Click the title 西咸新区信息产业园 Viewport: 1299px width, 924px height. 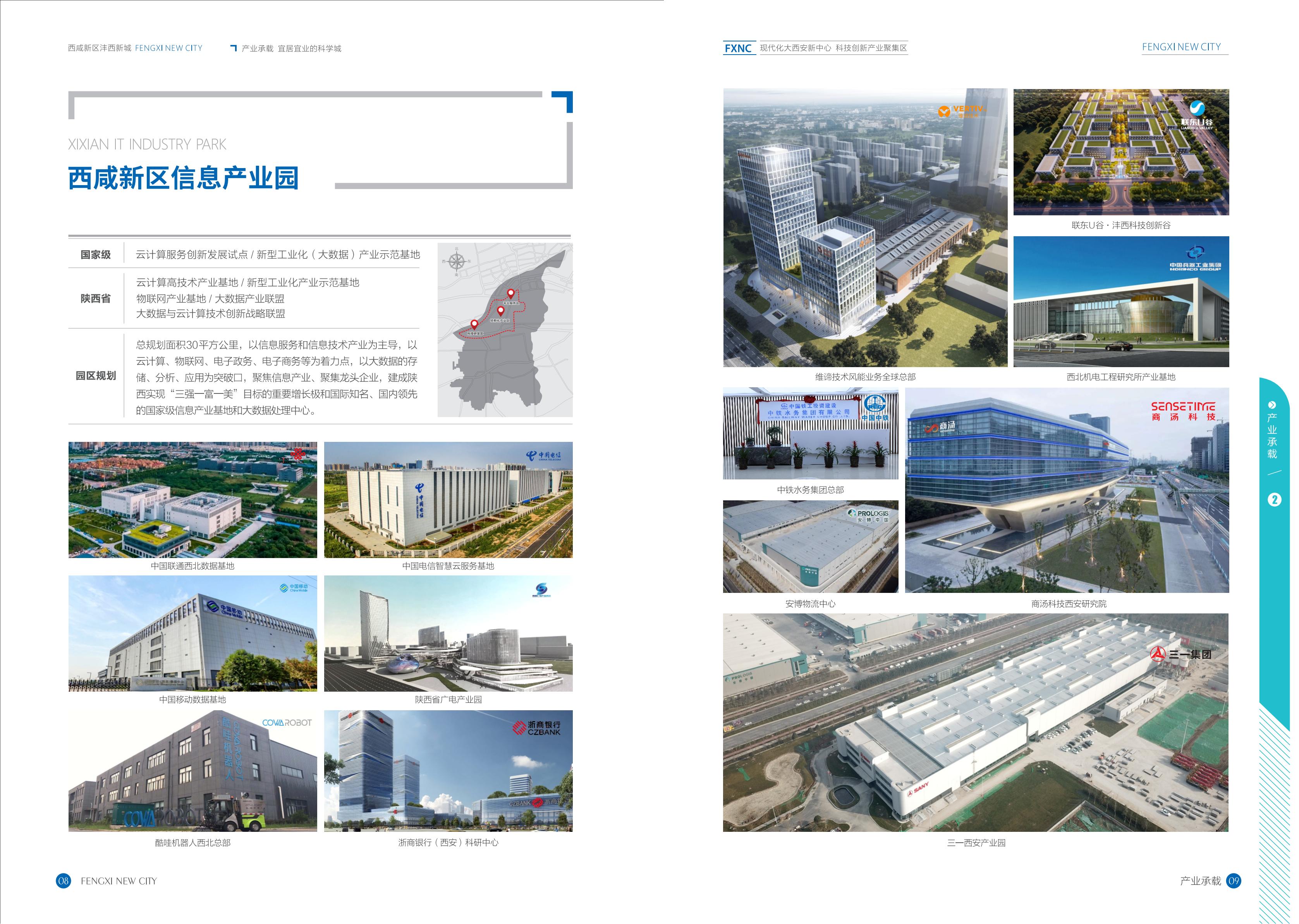pos(184,178)
